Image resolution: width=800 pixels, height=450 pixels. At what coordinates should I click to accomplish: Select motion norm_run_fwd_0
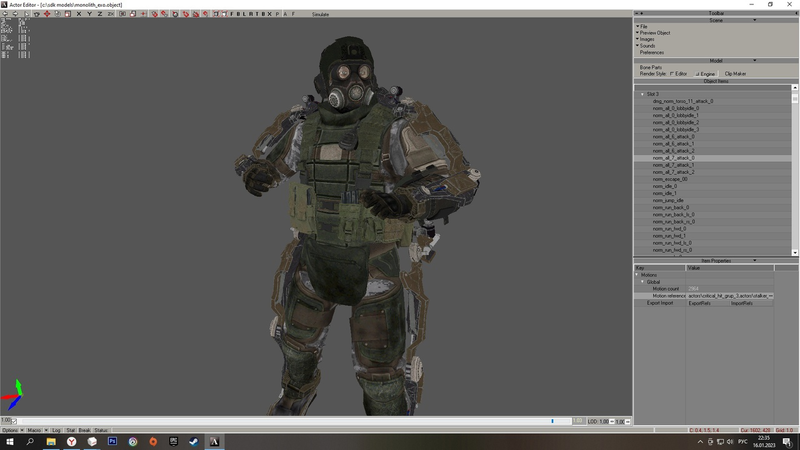(x=669, y=229)
